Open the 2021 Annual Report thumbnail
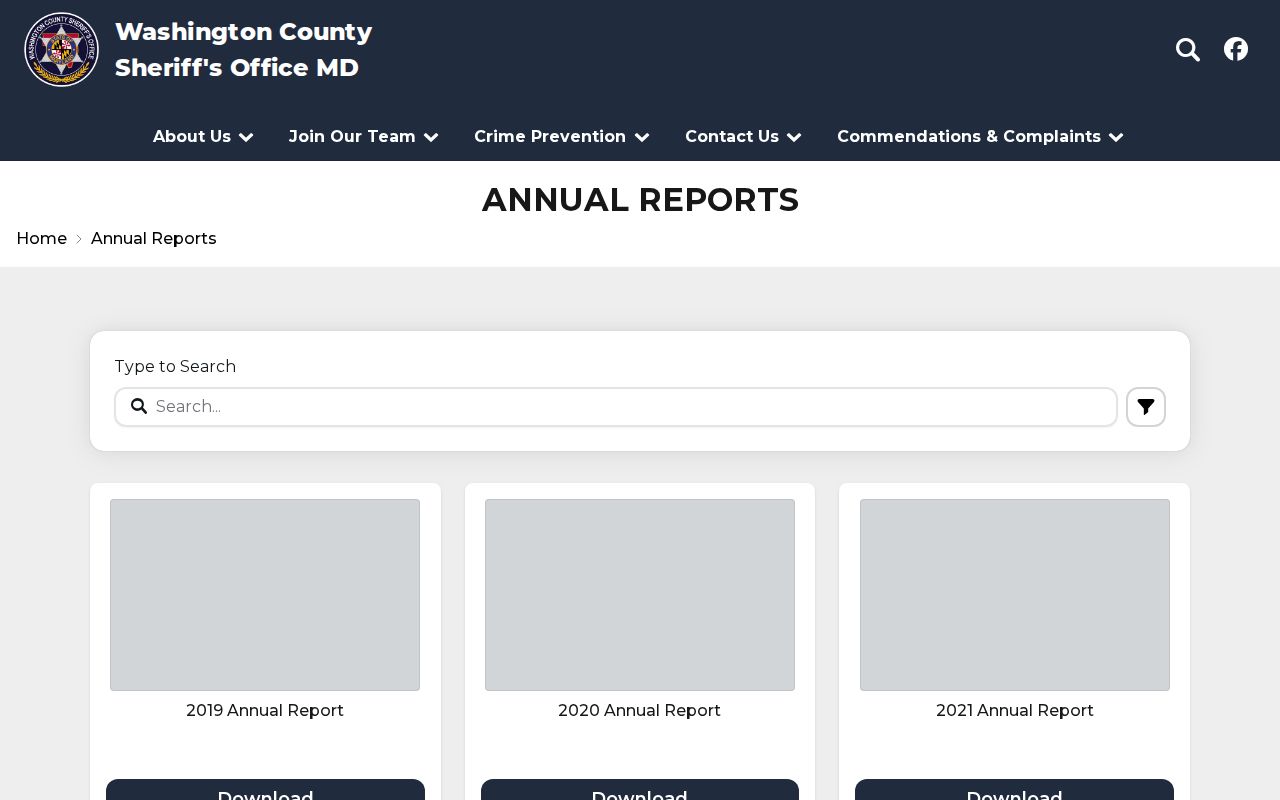The height and width of the screenshot is (800, 1280). (x=1015, y=595)
